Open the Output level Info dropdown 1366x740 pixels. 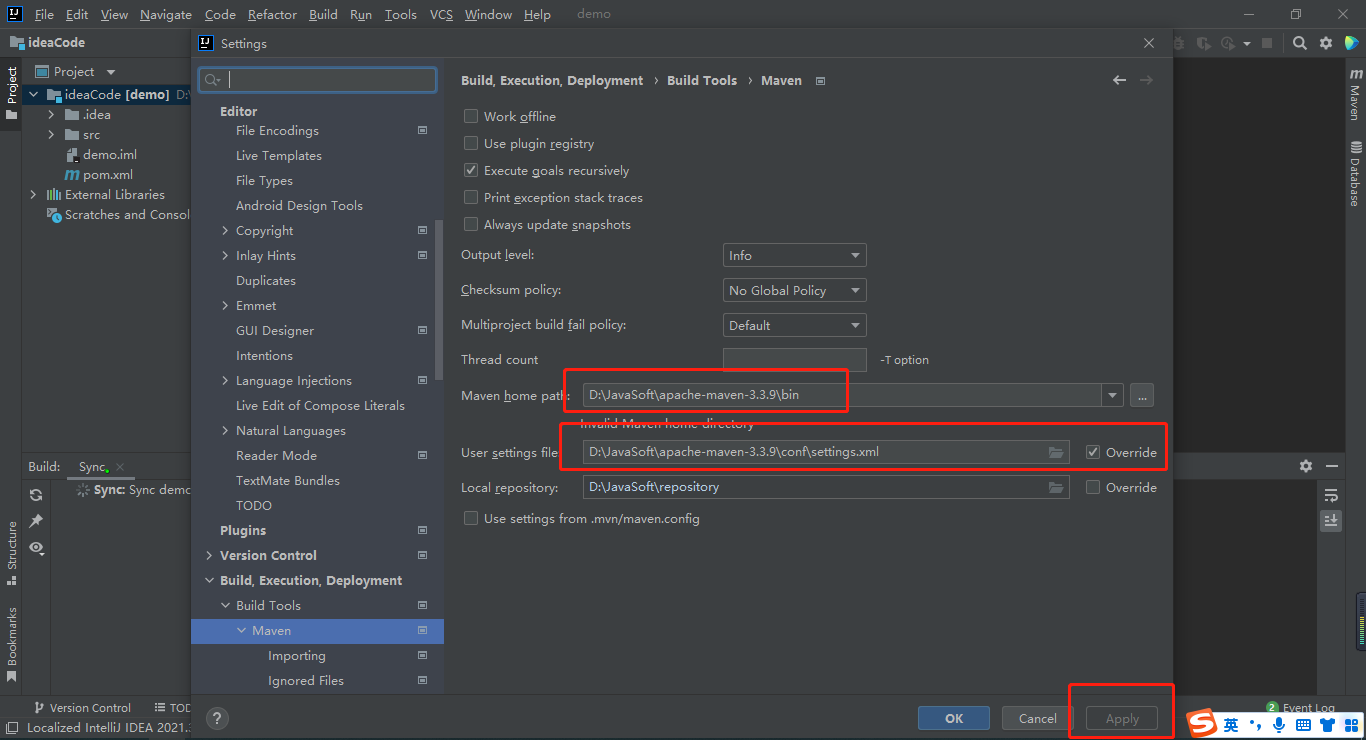point(794,255)
